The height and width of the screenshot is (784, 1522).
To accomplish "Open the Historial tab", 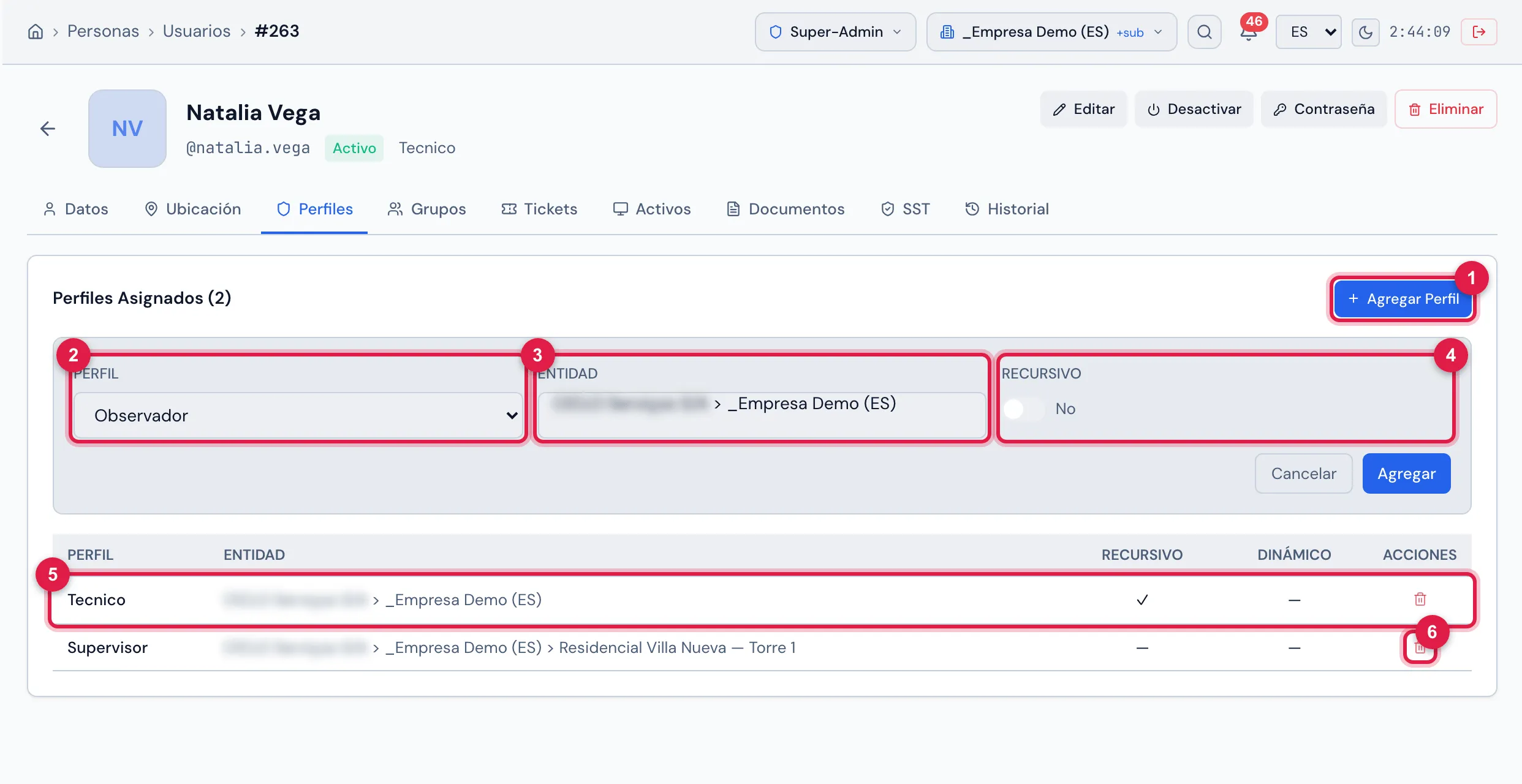I will click(1007, 209).
